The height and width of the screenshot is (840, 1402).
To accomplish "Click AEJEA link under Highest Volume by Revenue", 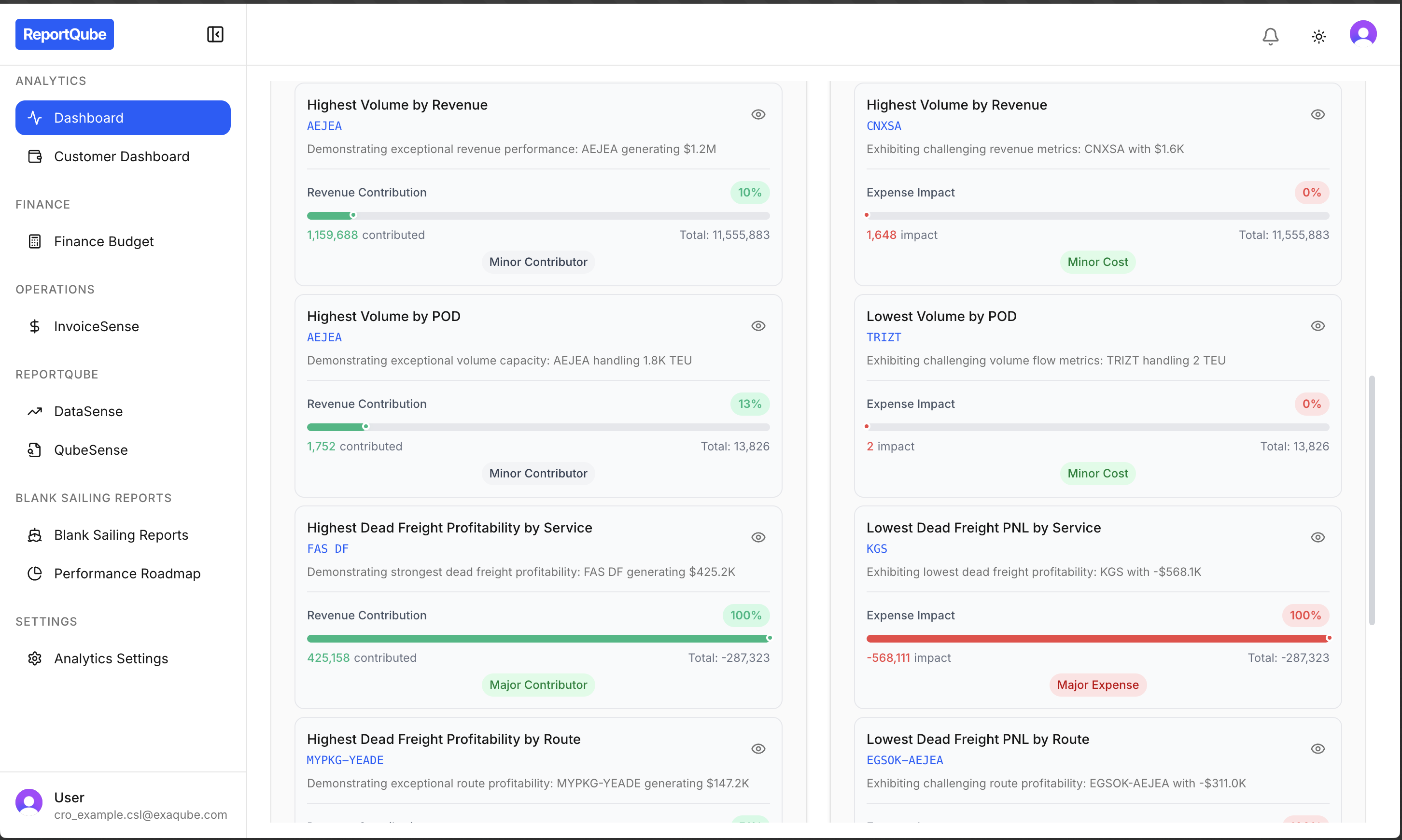I will click(x=324, y=126).
